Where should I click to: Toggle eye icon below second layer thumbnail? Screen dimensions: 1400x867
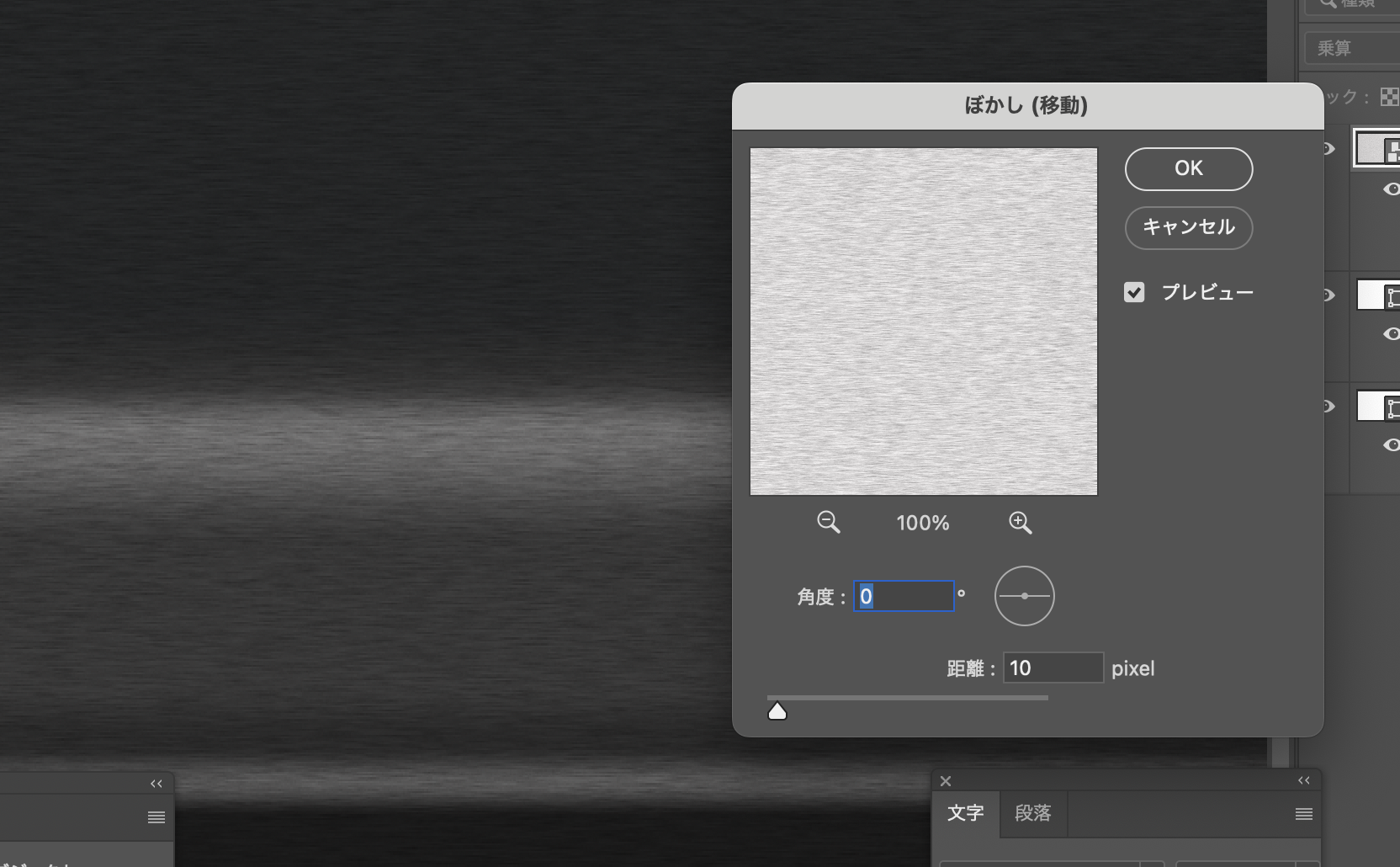[1391, 334]
